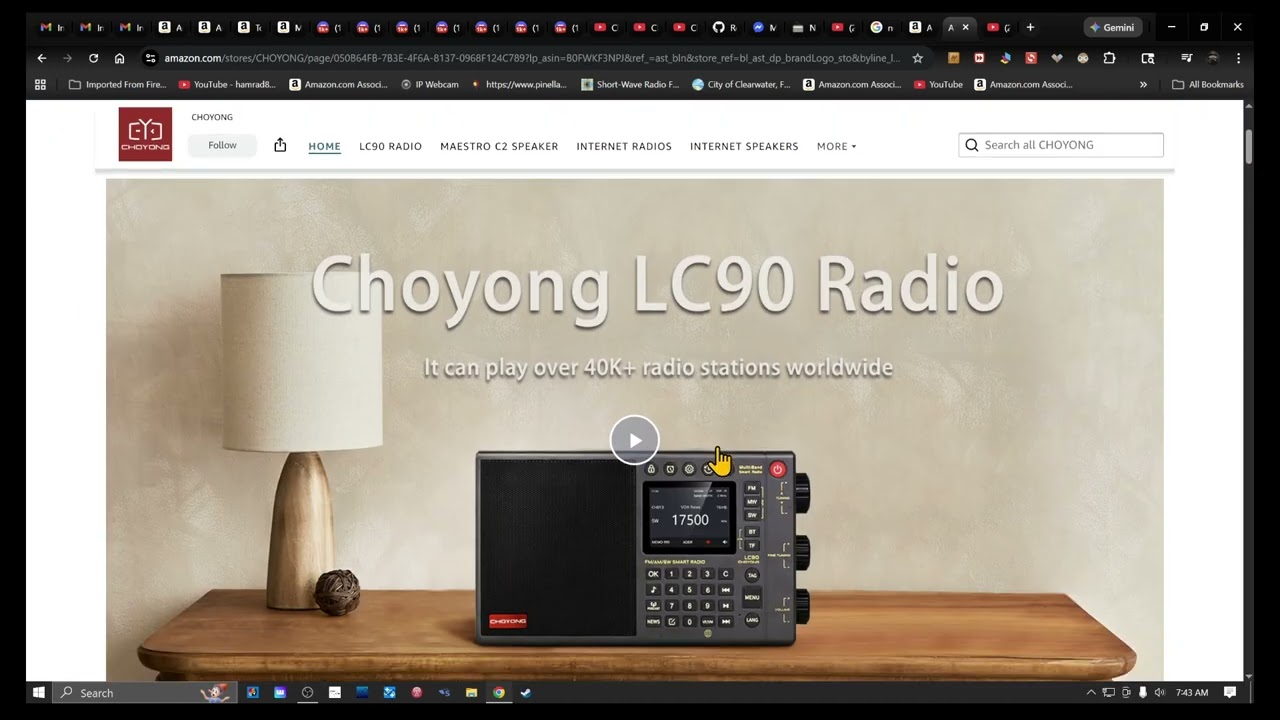Open the IP Webcam bookmark
The image size is (1280, 720).
[x=429, y=85]
